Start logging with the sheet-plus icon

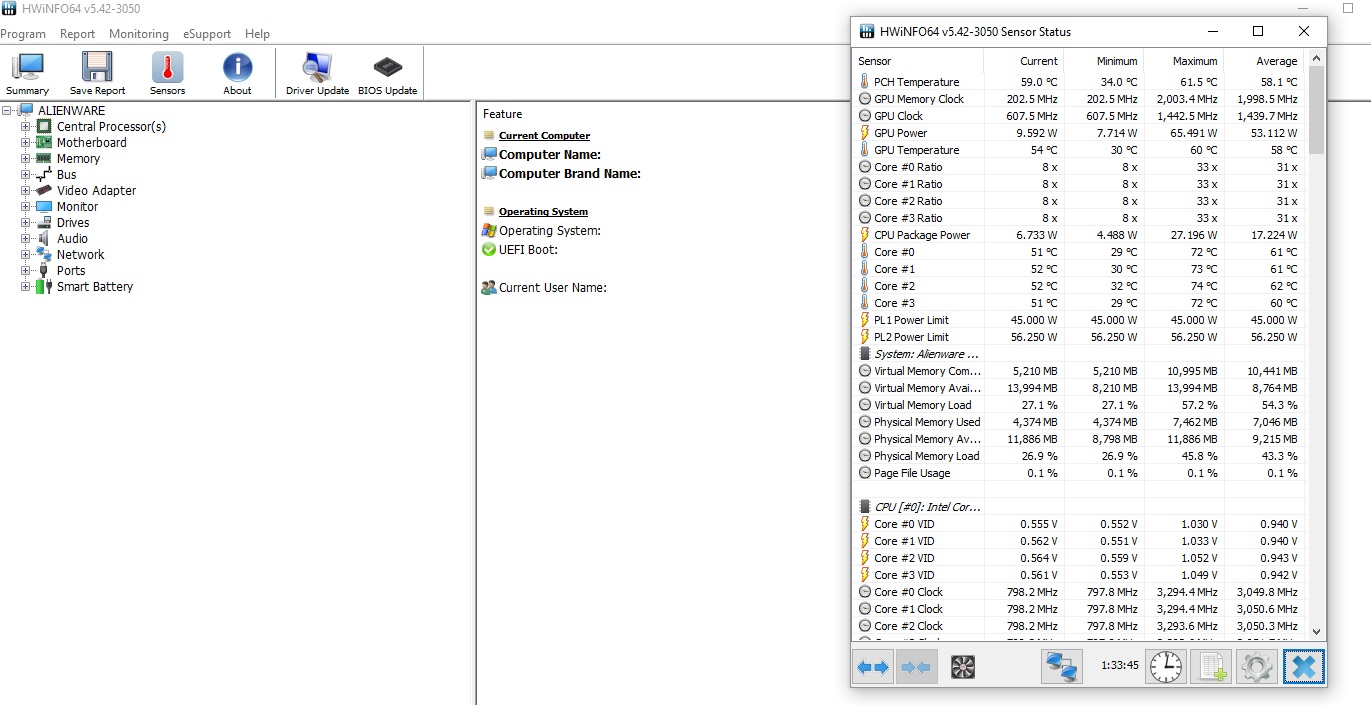point(1211,667)
